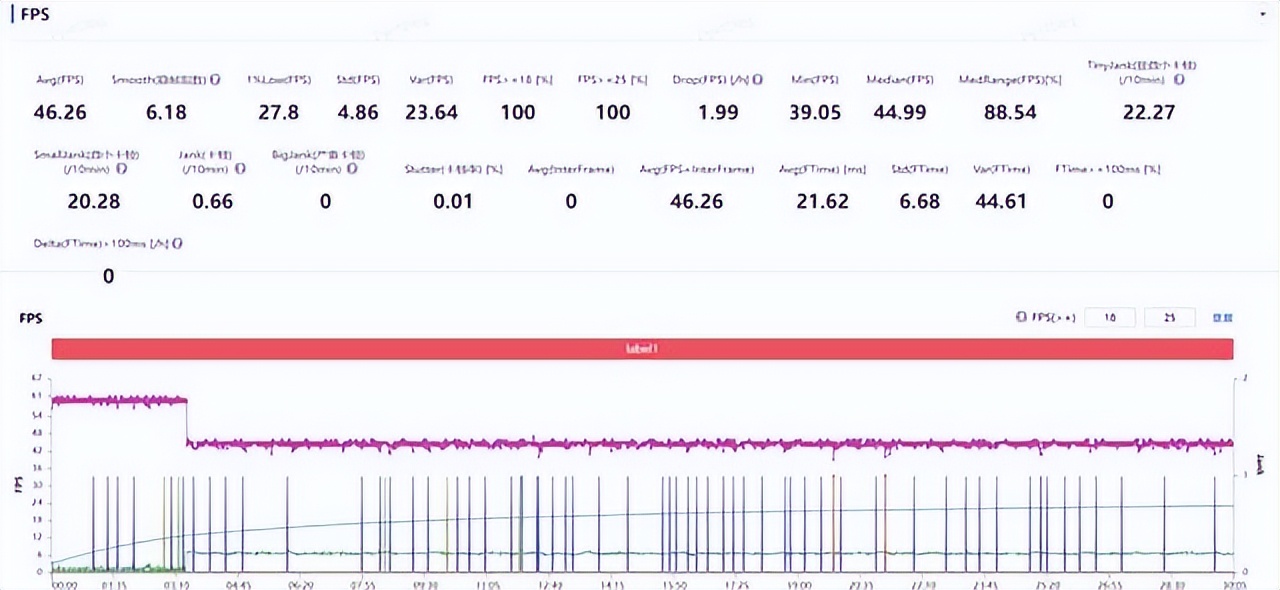The width and height of the screenshot is (1280, 590).
Task: Click the info icon beside Smooth metric
Action: (216, 80)
